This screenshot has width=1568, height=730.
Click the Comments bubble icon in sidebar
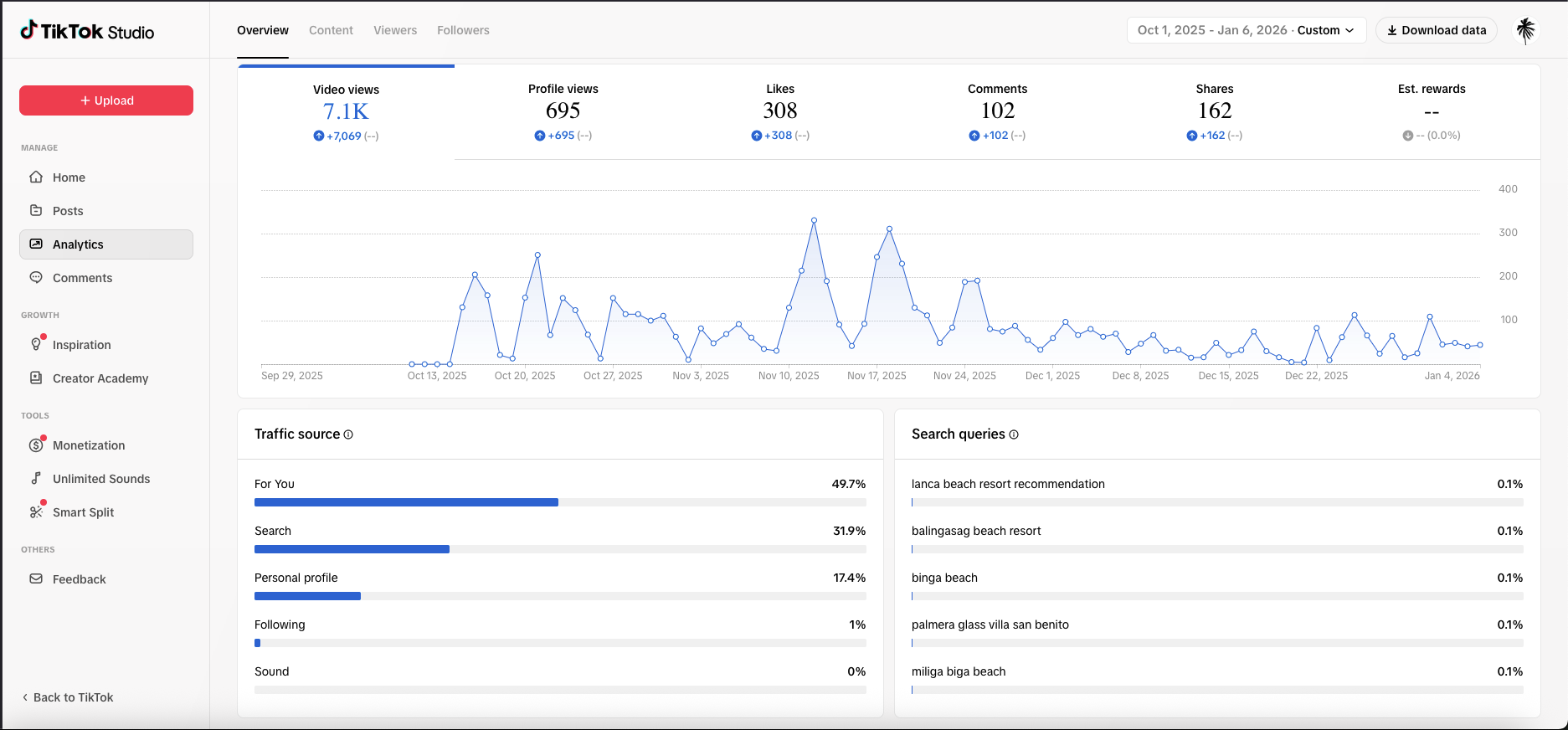36,277
